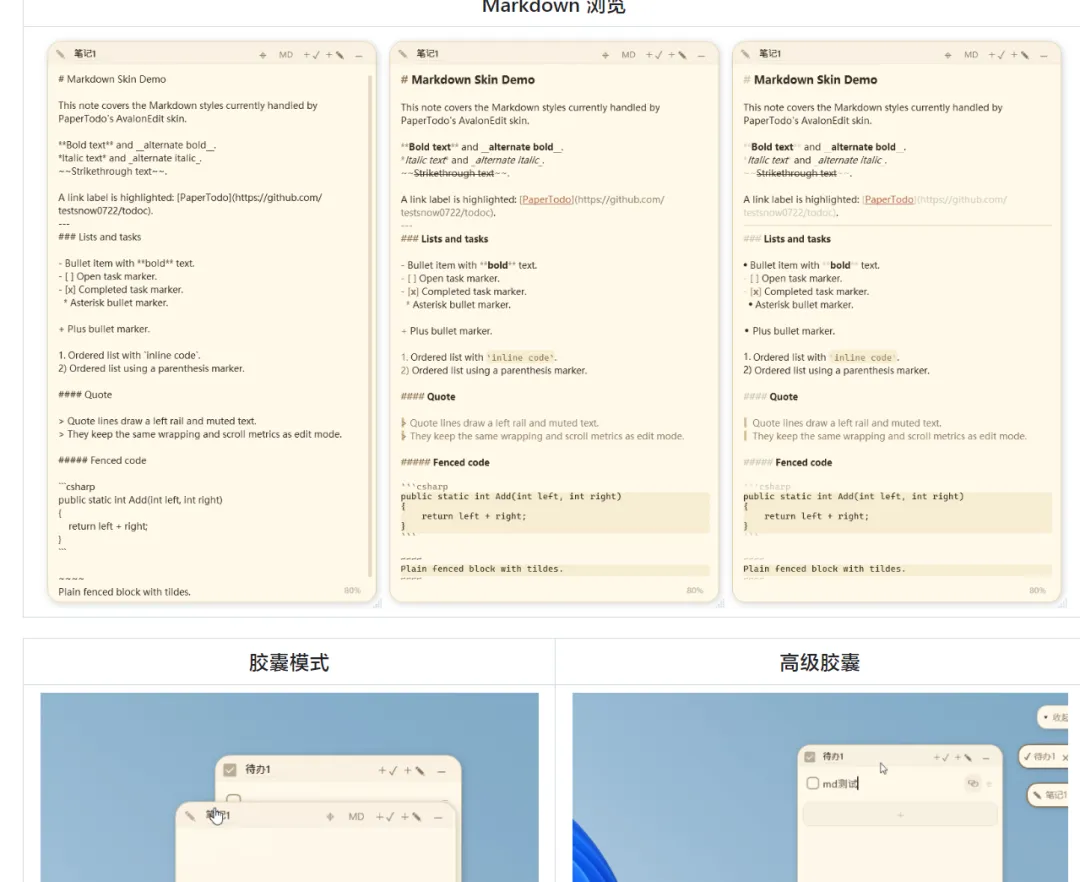This screenshot has width=1080, height=882.
Task: Click 待办1 title in 胶囊模式 image
Action: coord(258,770)
